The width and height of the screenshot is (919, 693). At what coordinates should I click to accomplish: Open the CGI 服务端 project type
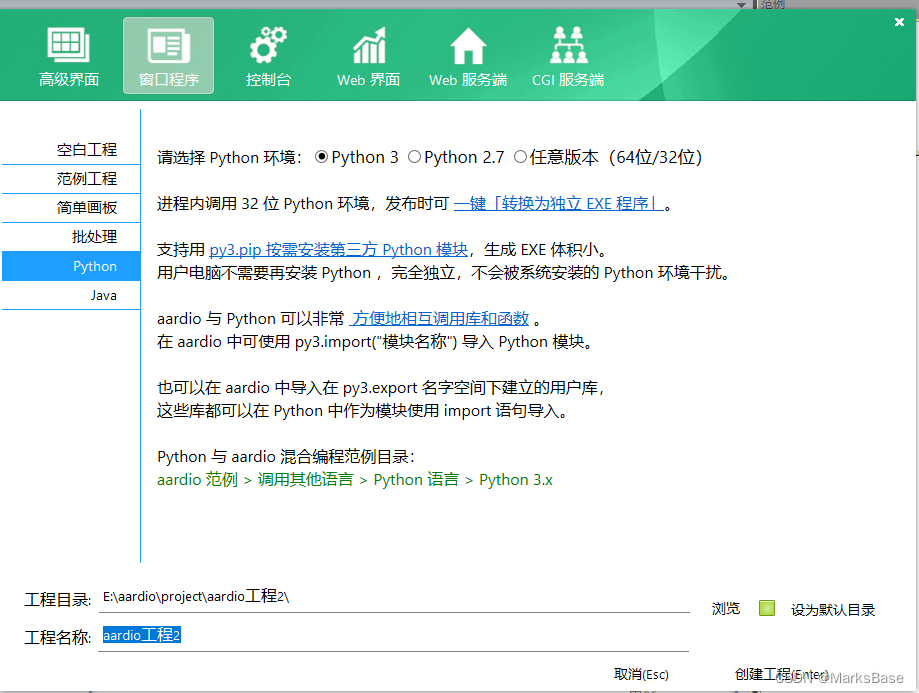pos(567,55)
